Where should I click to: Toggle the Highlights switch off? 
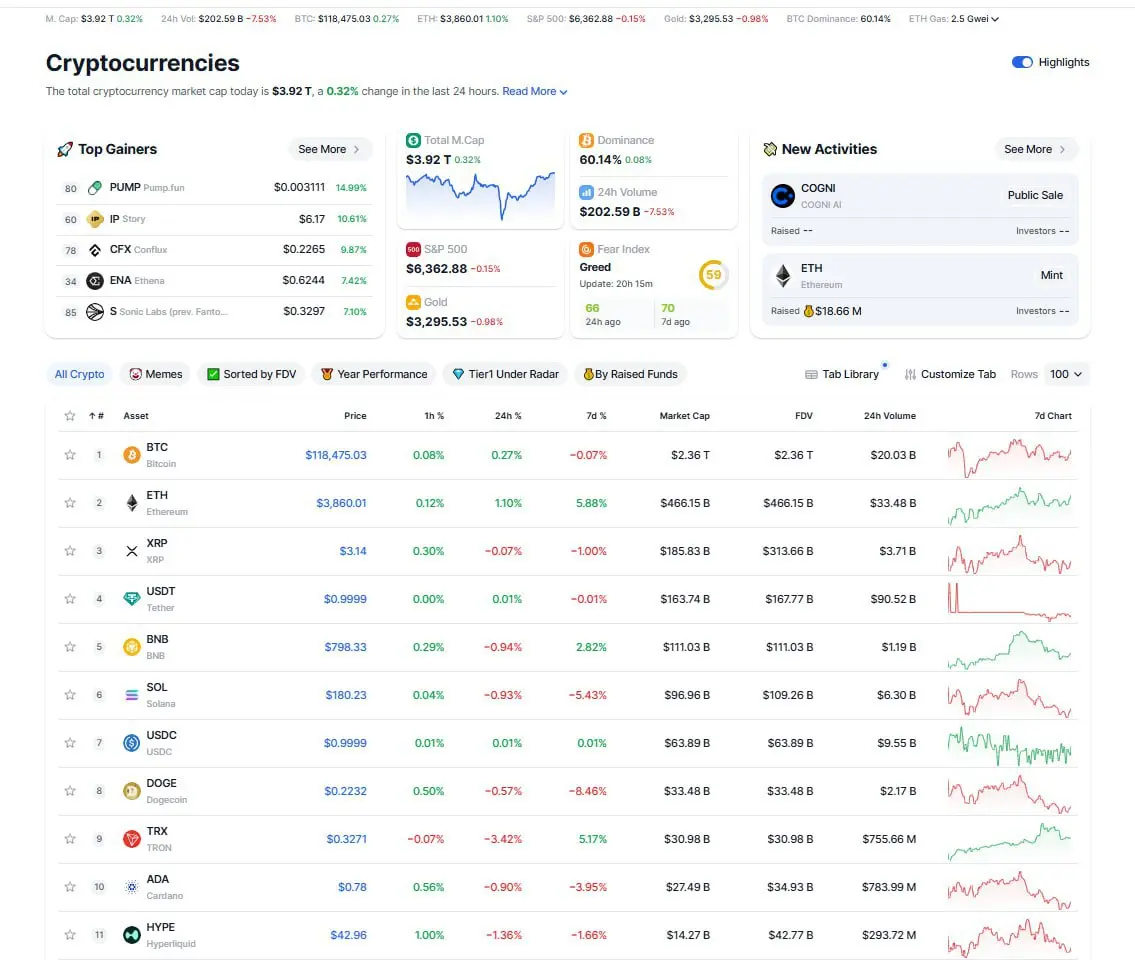tap(1021, 62)
